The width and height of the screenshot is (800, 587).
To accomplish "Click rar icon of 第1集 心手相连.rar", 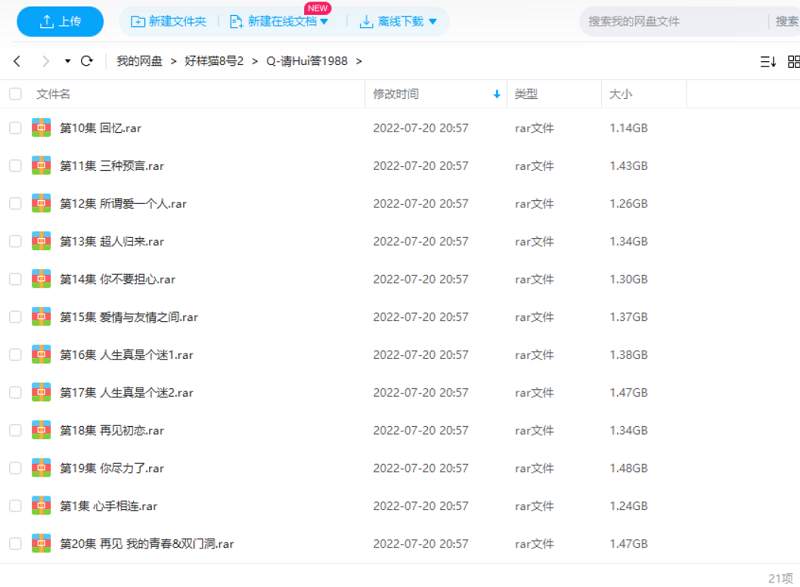I will (x=41, y=506).
